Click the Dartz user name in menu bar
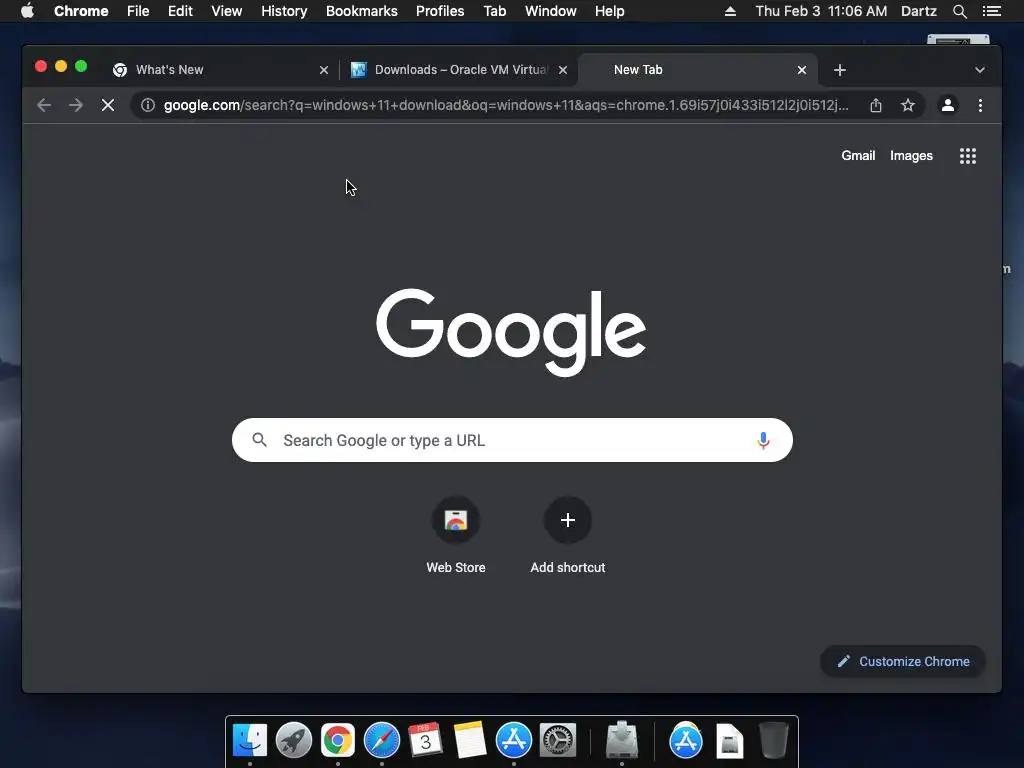Screen dimensions: 1024x768 [919, 11]
